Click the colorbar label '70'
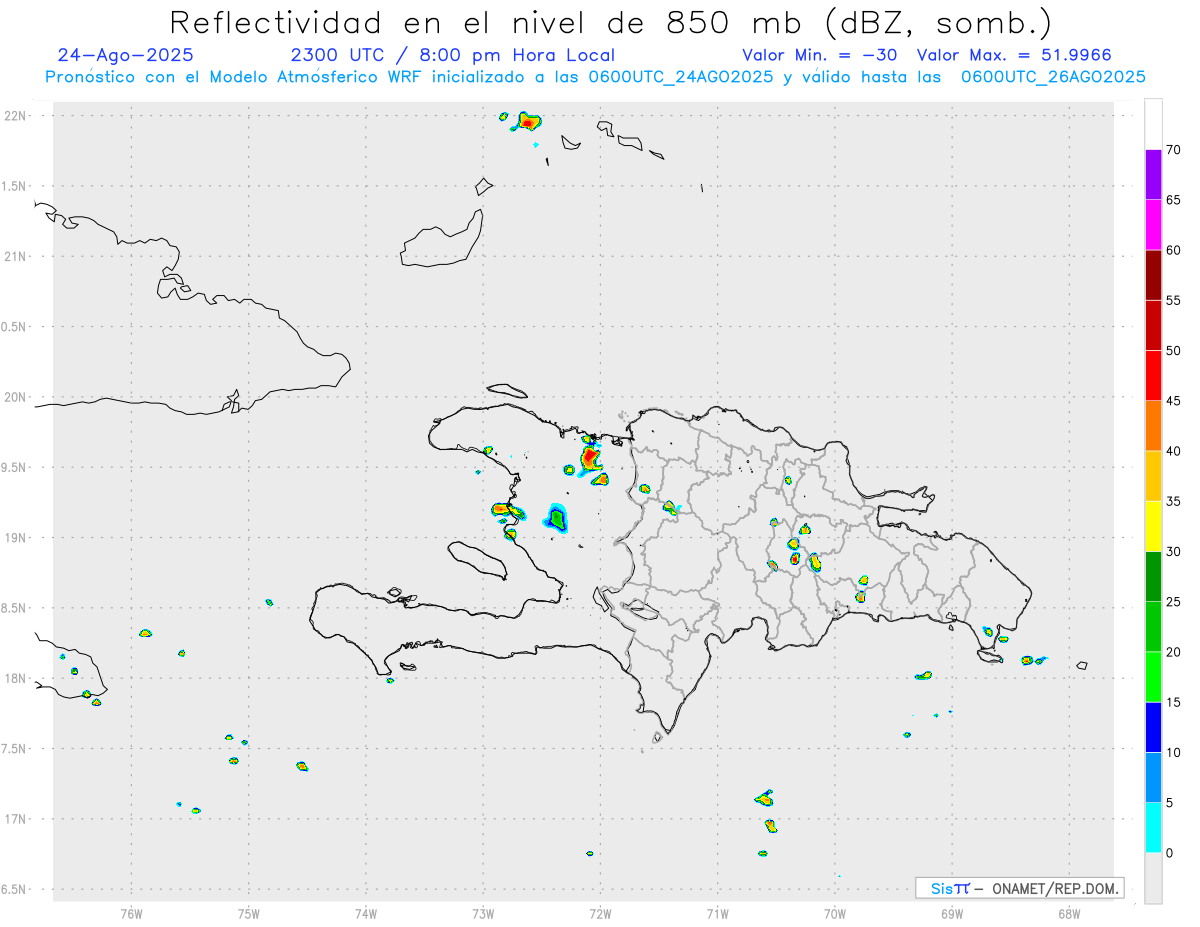The image size is (1200, 927). 1173,150
